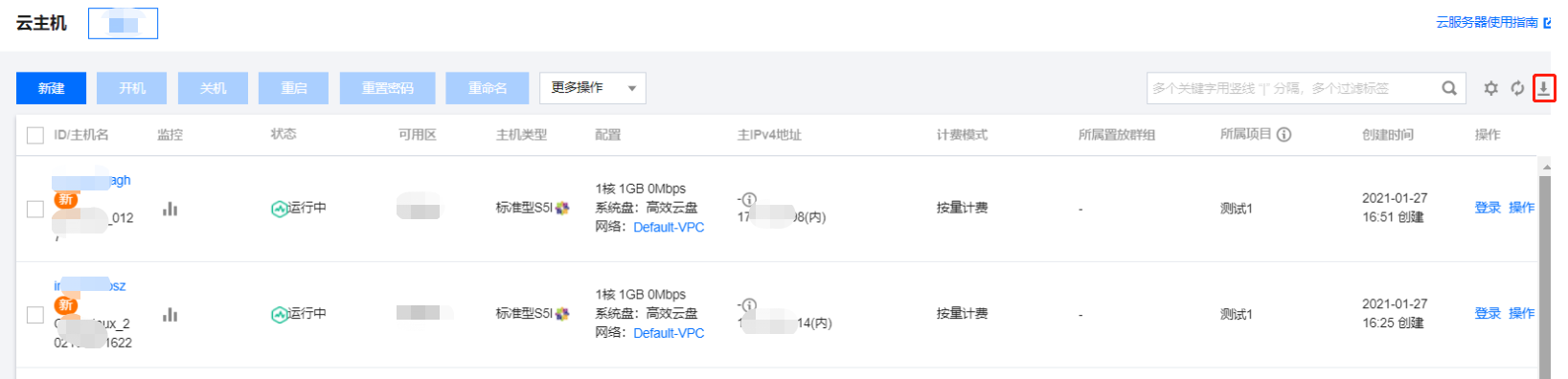This screenshot has width=1568, height=379.
Task: Click the download icon highlighted in red
Action: click(1543, 88)
